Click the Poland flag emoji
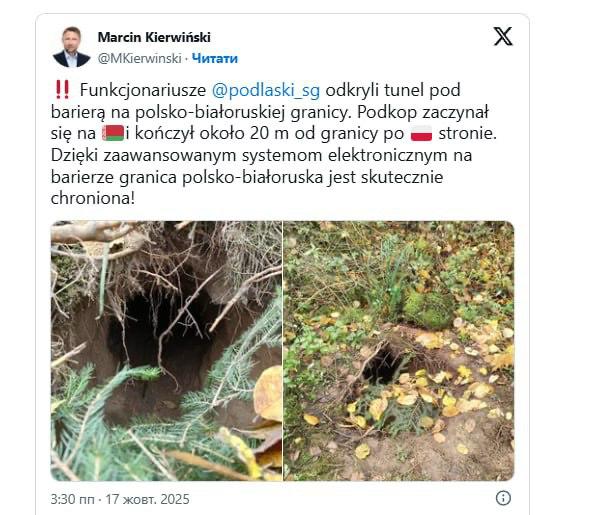The width and height of the screenshot is (600, 515). click(x=421, y=133)
